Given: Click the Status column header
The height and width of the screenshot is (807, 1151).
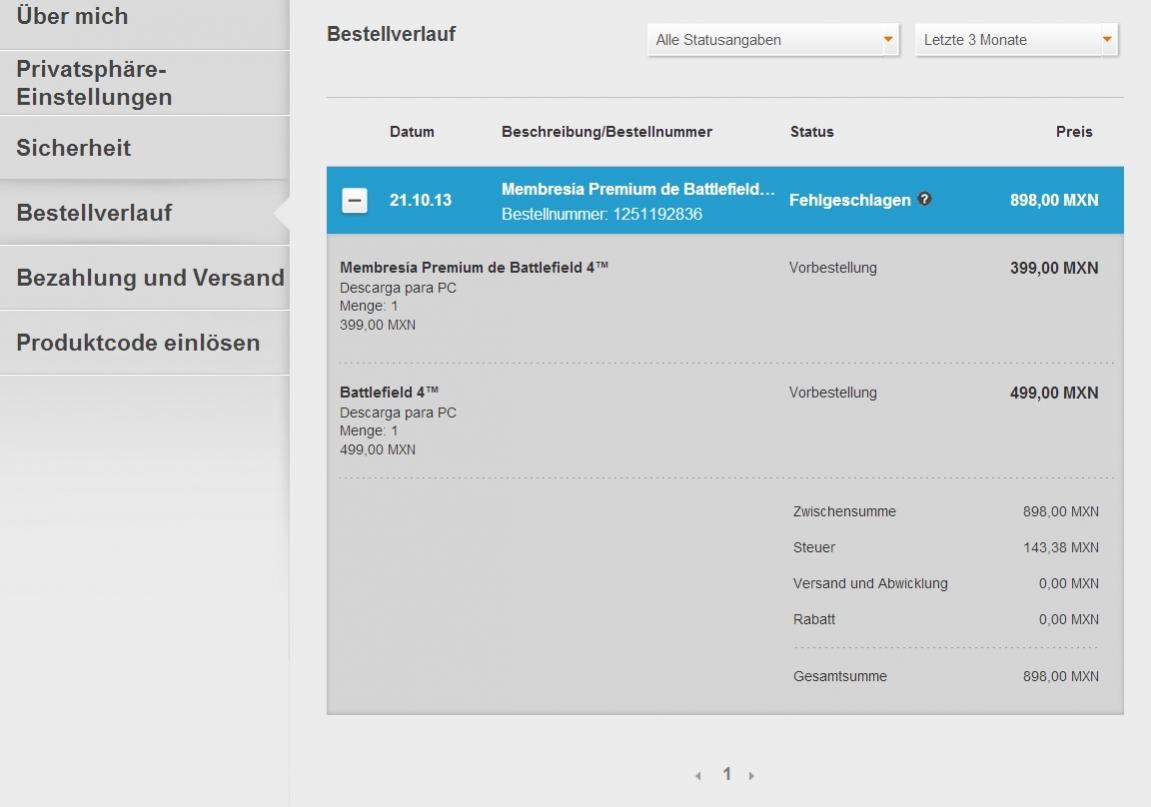Looking at the screenshot, I should [812, 132].
